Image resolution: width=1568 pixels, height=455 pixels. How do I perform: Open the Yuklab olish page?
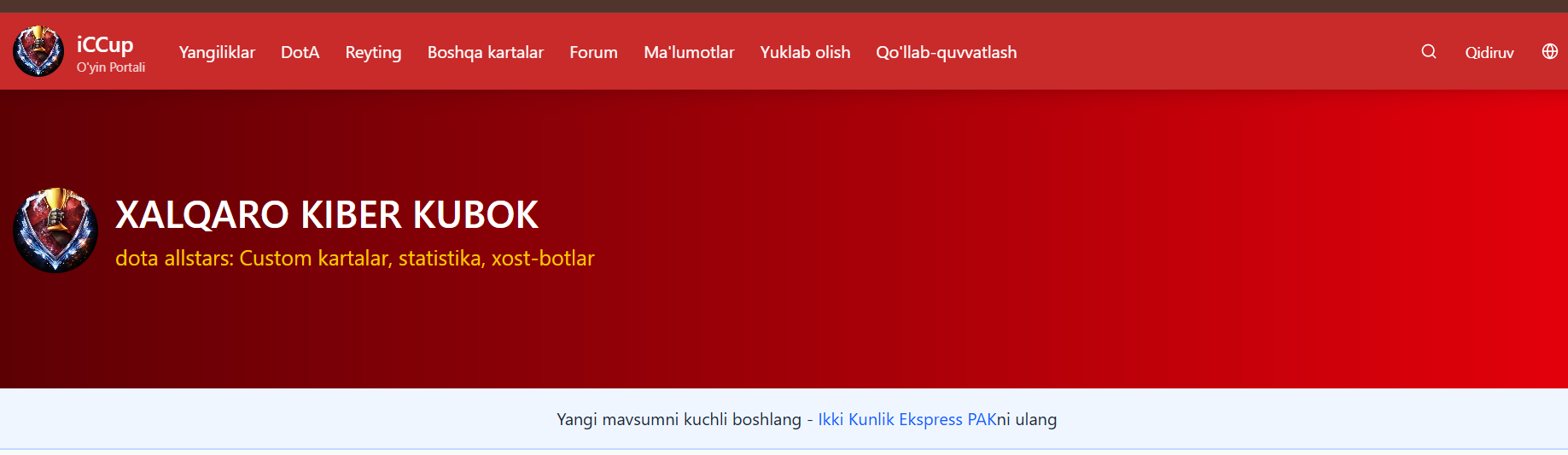point(805,52)
